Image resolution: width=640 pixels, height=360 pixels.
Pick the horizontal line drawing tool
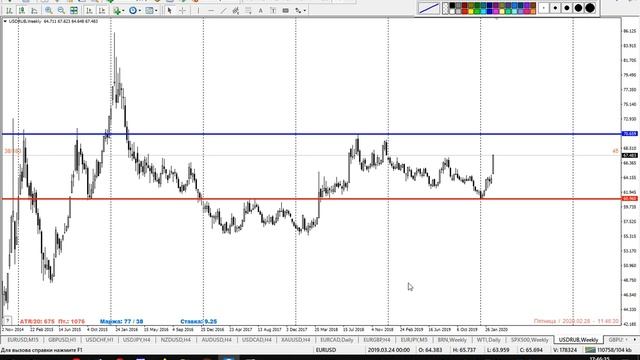pyautogui.click(x=211, y=10)
